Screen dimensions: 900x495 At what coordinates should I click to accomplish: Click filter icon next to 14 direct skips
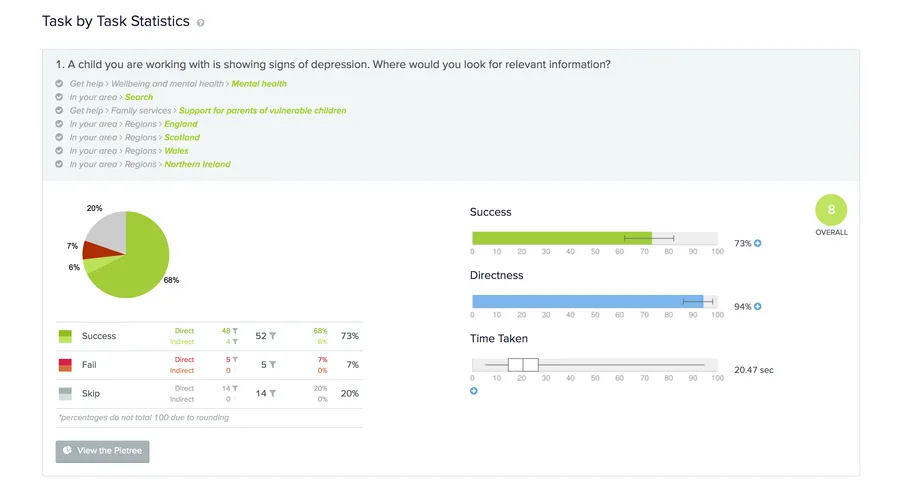235,388
